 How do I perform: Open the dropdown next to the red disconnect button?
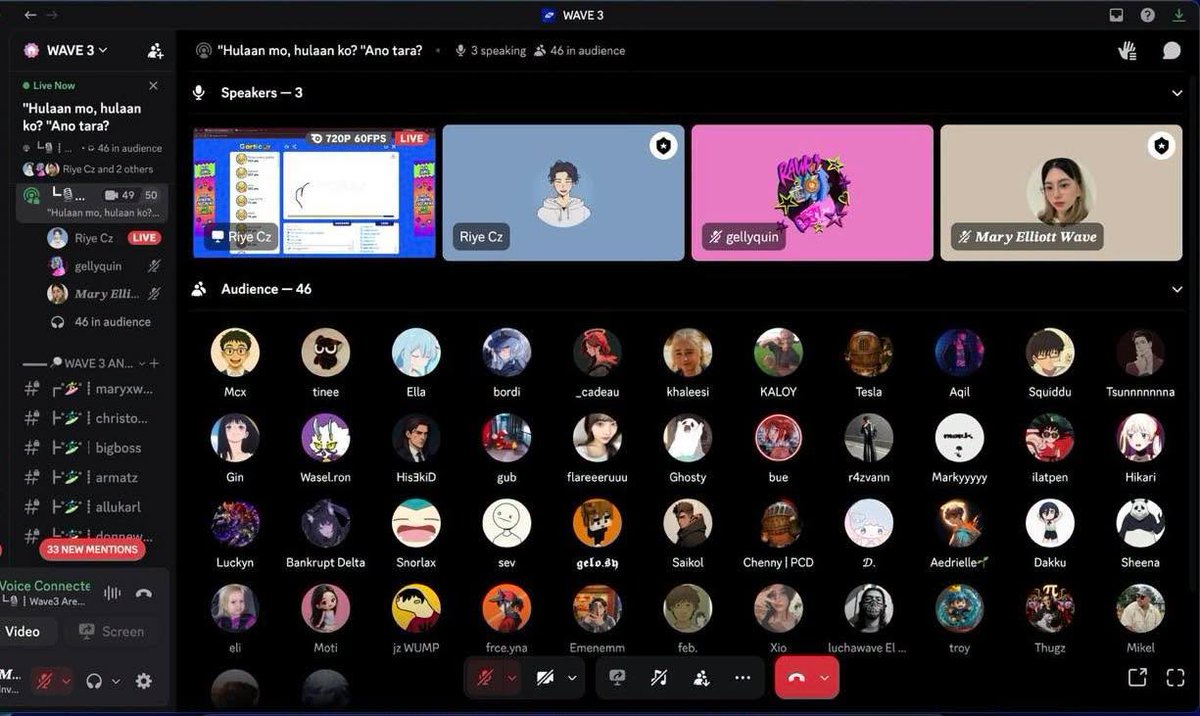click(x=825, y=677)
